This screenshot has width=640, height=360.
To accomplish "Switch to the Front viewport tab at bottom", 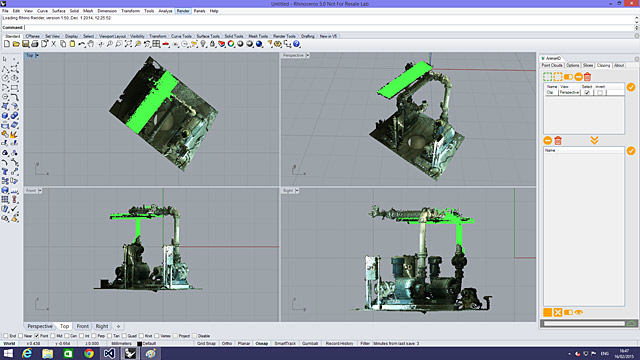I will pos(82,327).
